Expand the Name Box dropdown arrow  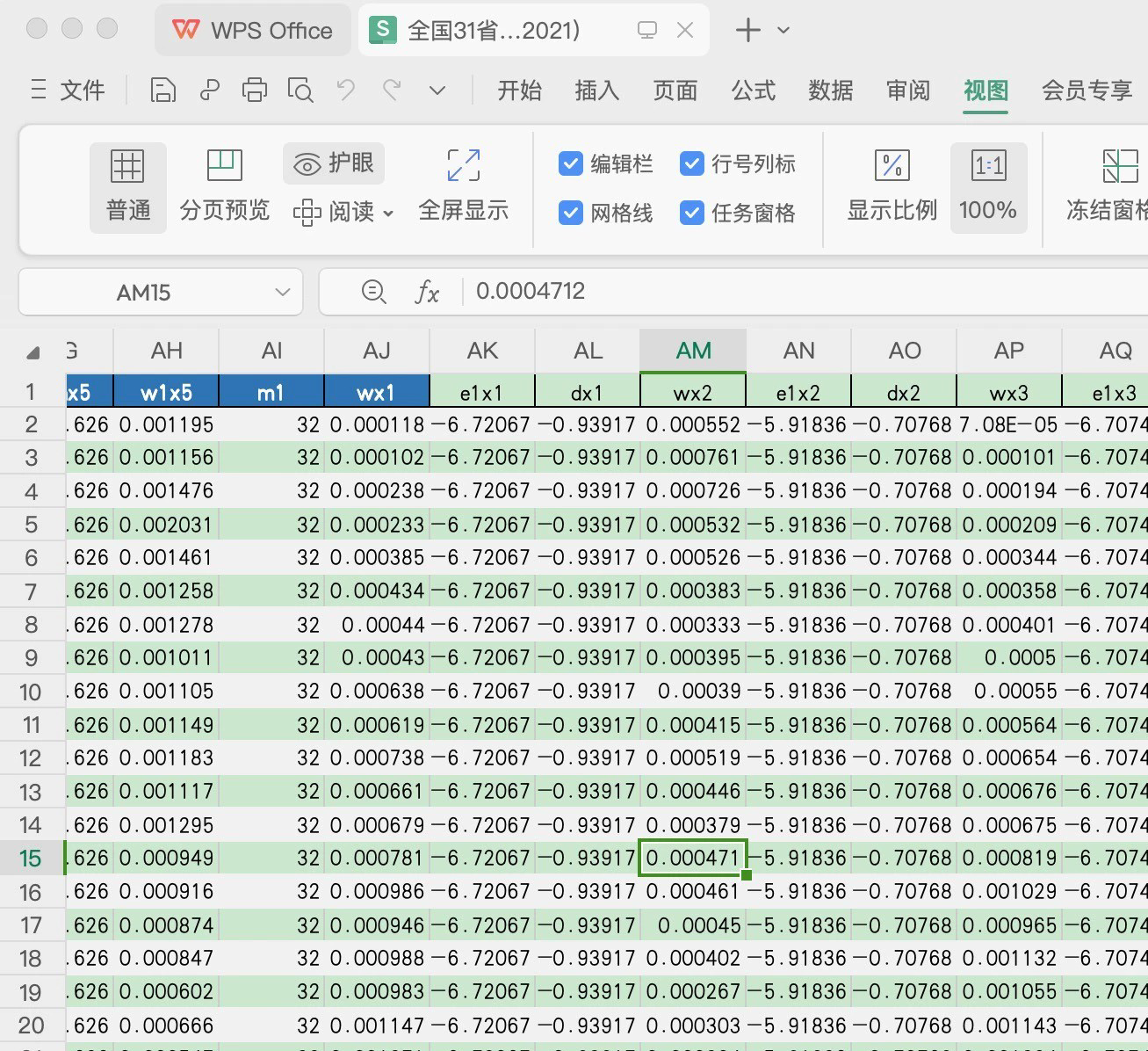[x=282, y=292]
